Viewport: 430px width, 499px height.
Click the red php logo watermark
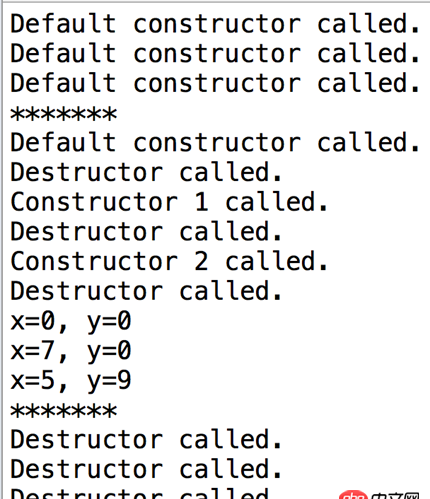(354, 495)
